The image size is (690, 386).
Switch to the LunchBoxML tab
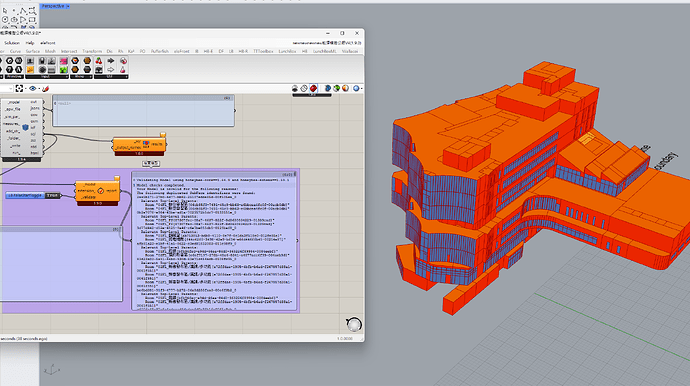tap(324, 51)
